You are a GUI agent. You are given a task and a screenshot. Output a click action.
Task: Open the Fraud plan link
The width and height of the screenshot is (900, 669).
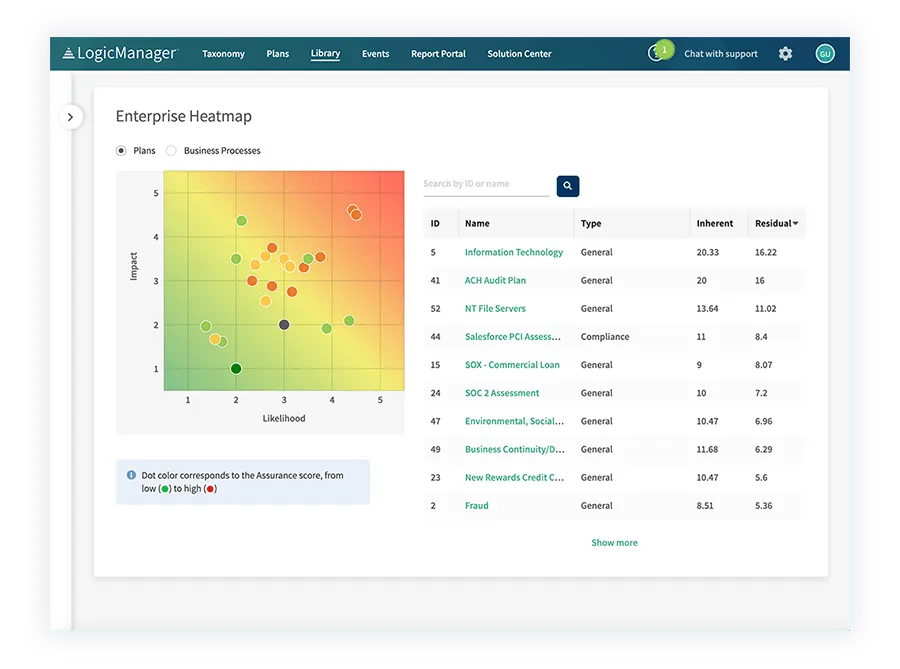476,505
